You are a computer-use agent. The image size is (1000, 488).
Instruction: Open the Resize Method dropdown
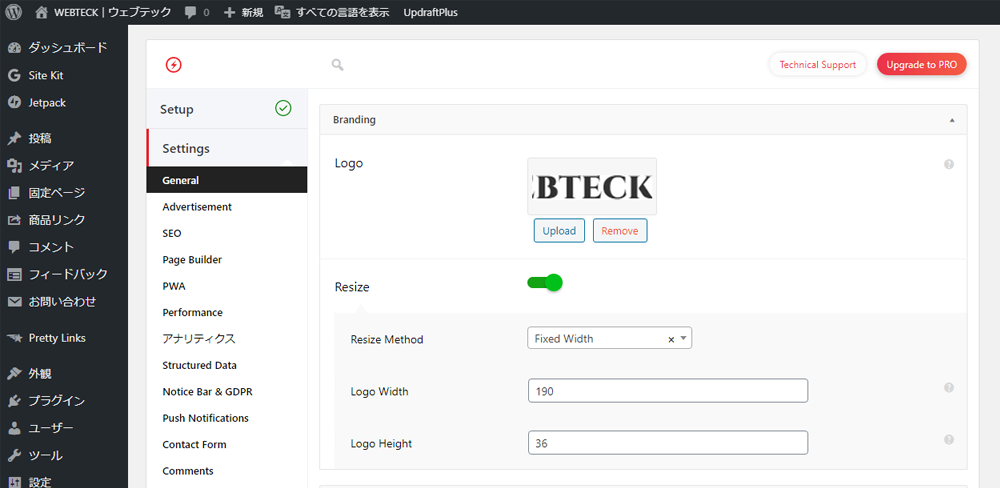coord(610,338)
